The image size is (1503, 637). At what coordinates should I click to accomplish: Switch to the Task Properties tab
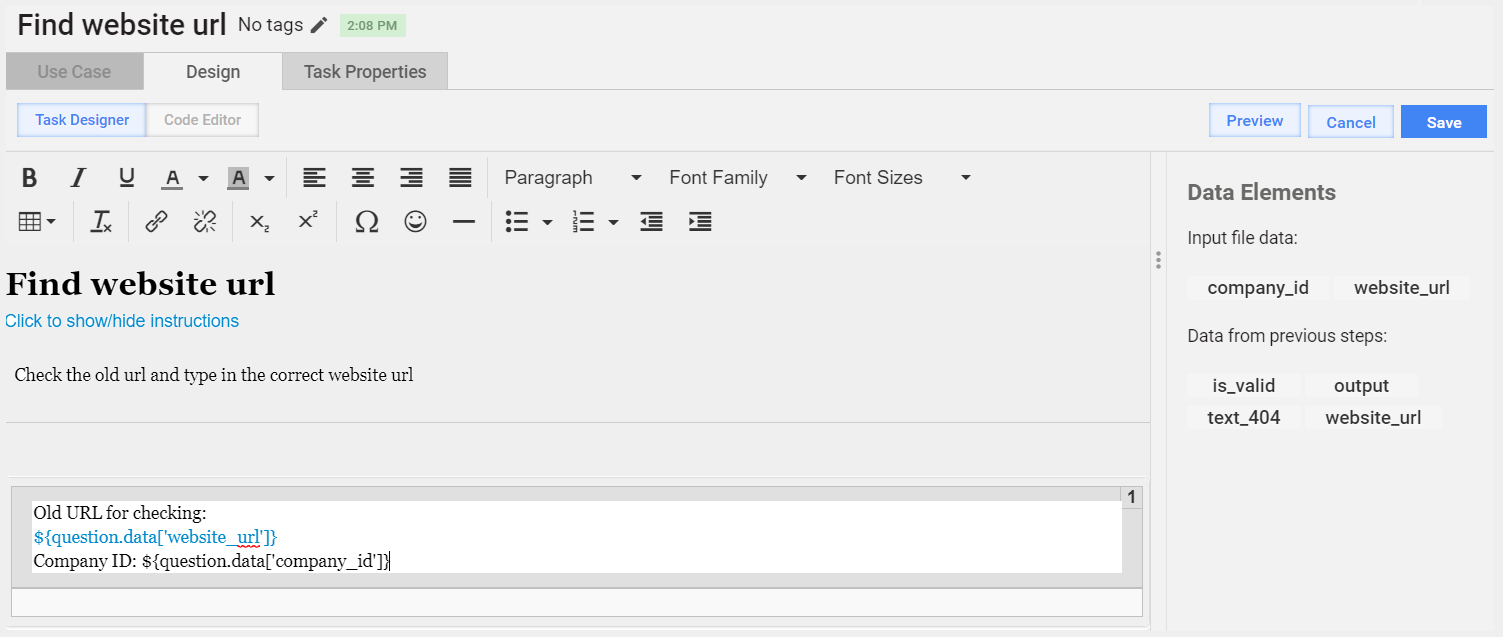click(x=365, y=72)
